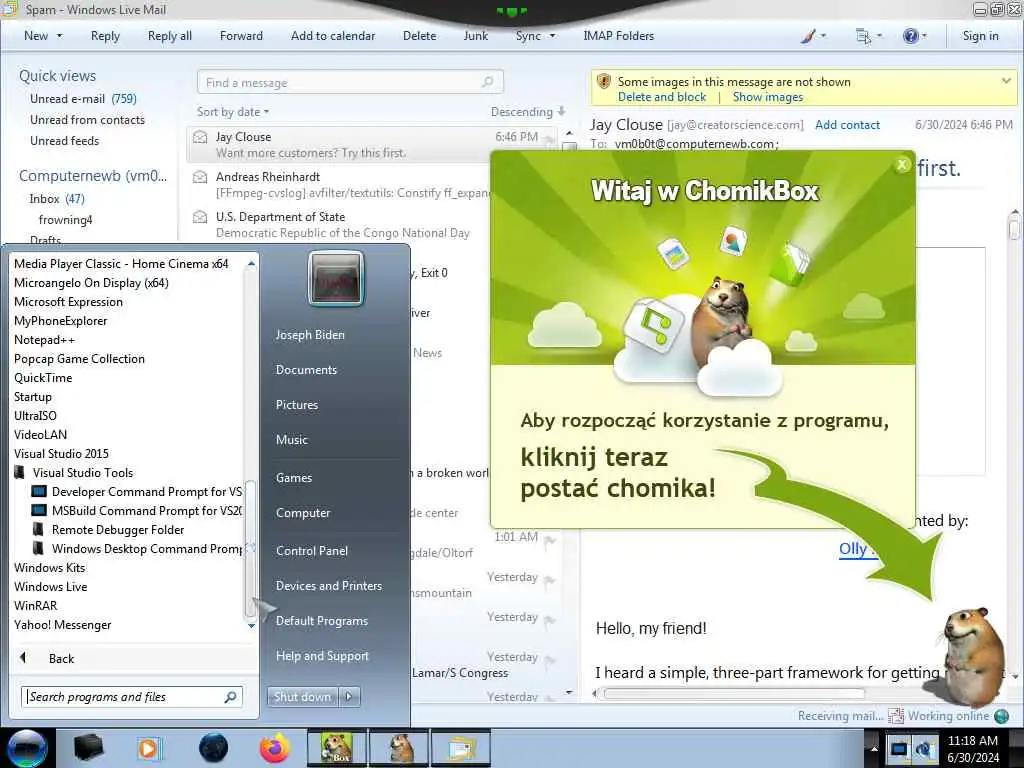Toggle Descending sort order
1024x768 pixels.
click(528, 112)
